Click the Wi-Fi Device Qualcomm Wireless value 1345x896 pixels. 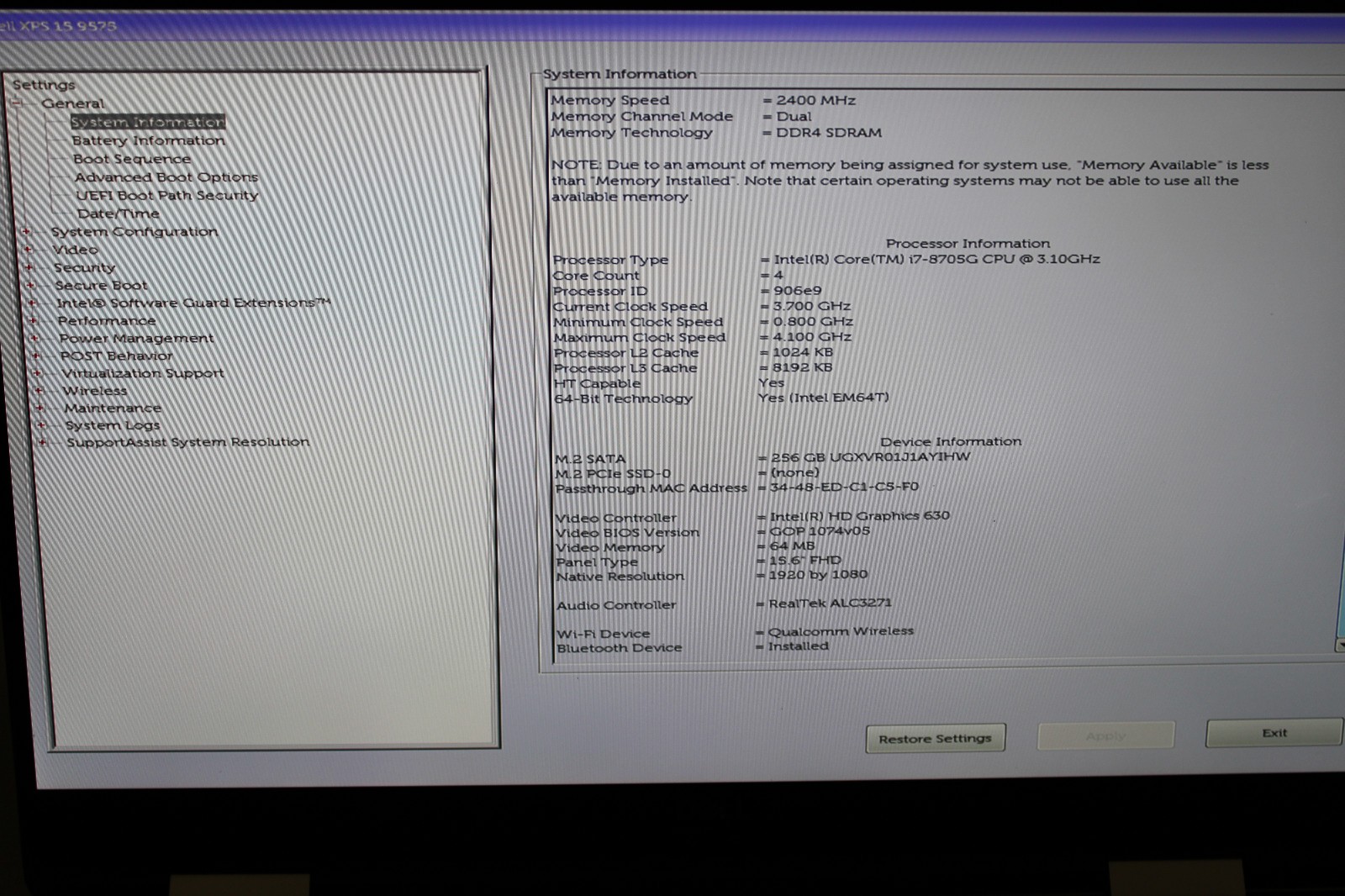tap(840, 630)
